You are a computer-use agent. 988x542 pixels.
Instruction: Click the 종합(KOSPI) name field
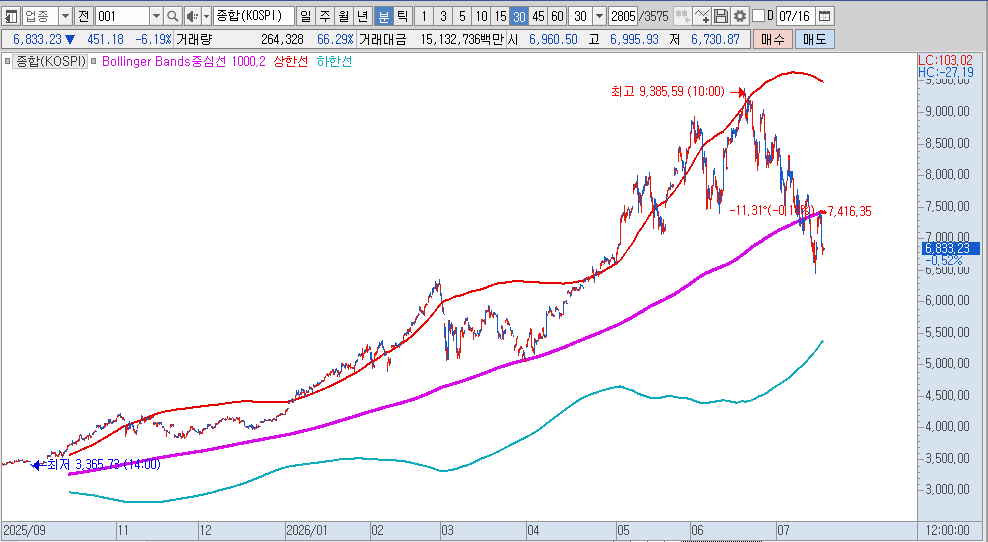click(x=253, y=16)
